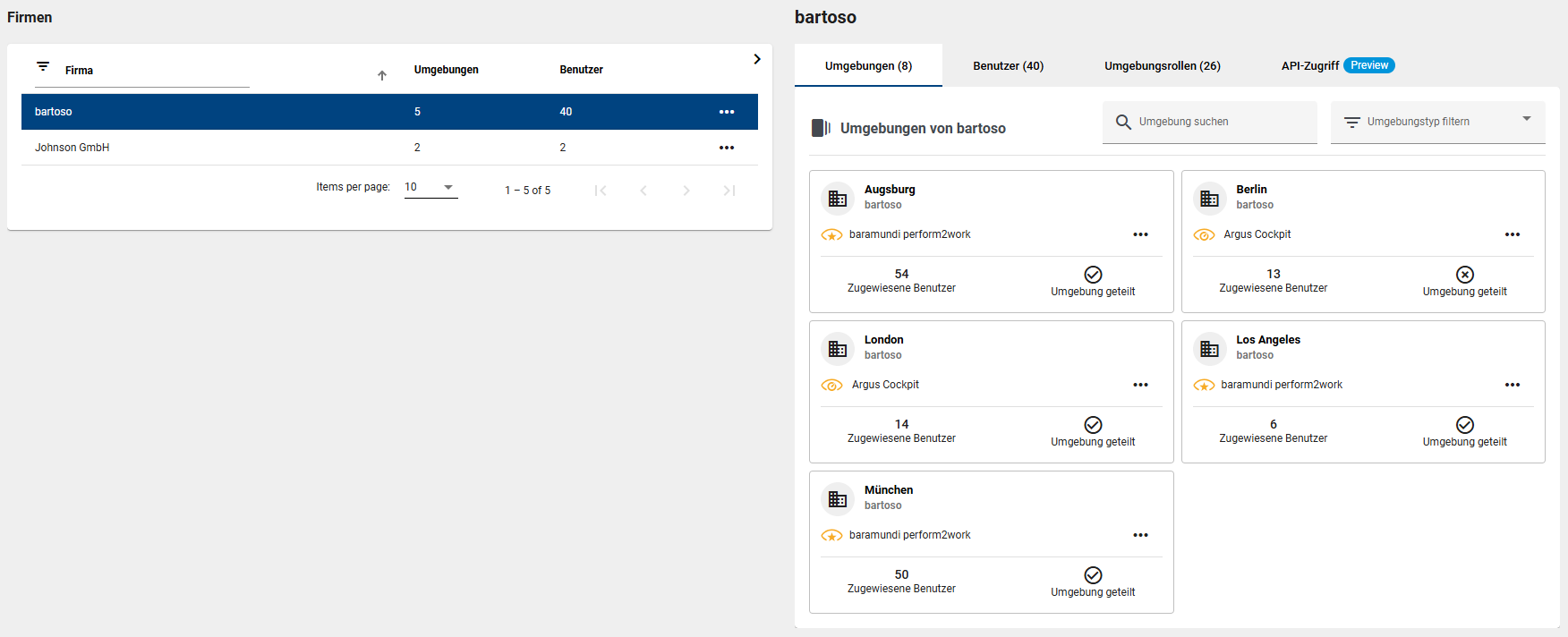
Task: Open the three-dot menu for bartoso row
Action: pyautogui.click(x=726, y=112)
